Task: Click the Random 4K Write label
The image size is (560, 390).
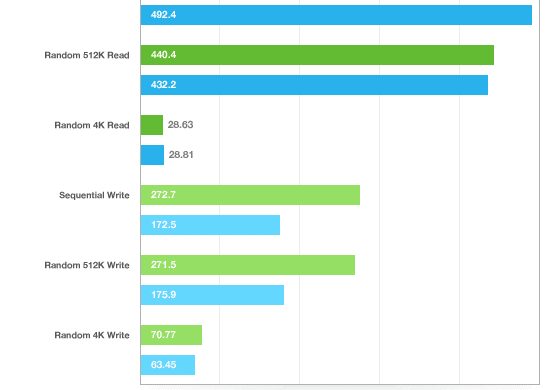Action: [92, 335]
